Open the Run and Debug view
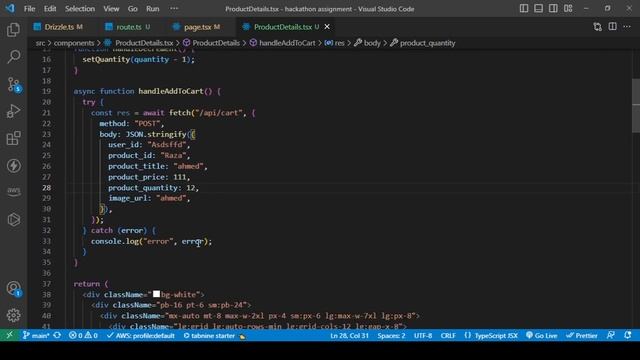Image resolution: width=640 pixels, height=360 pixels. click(13, 111)
